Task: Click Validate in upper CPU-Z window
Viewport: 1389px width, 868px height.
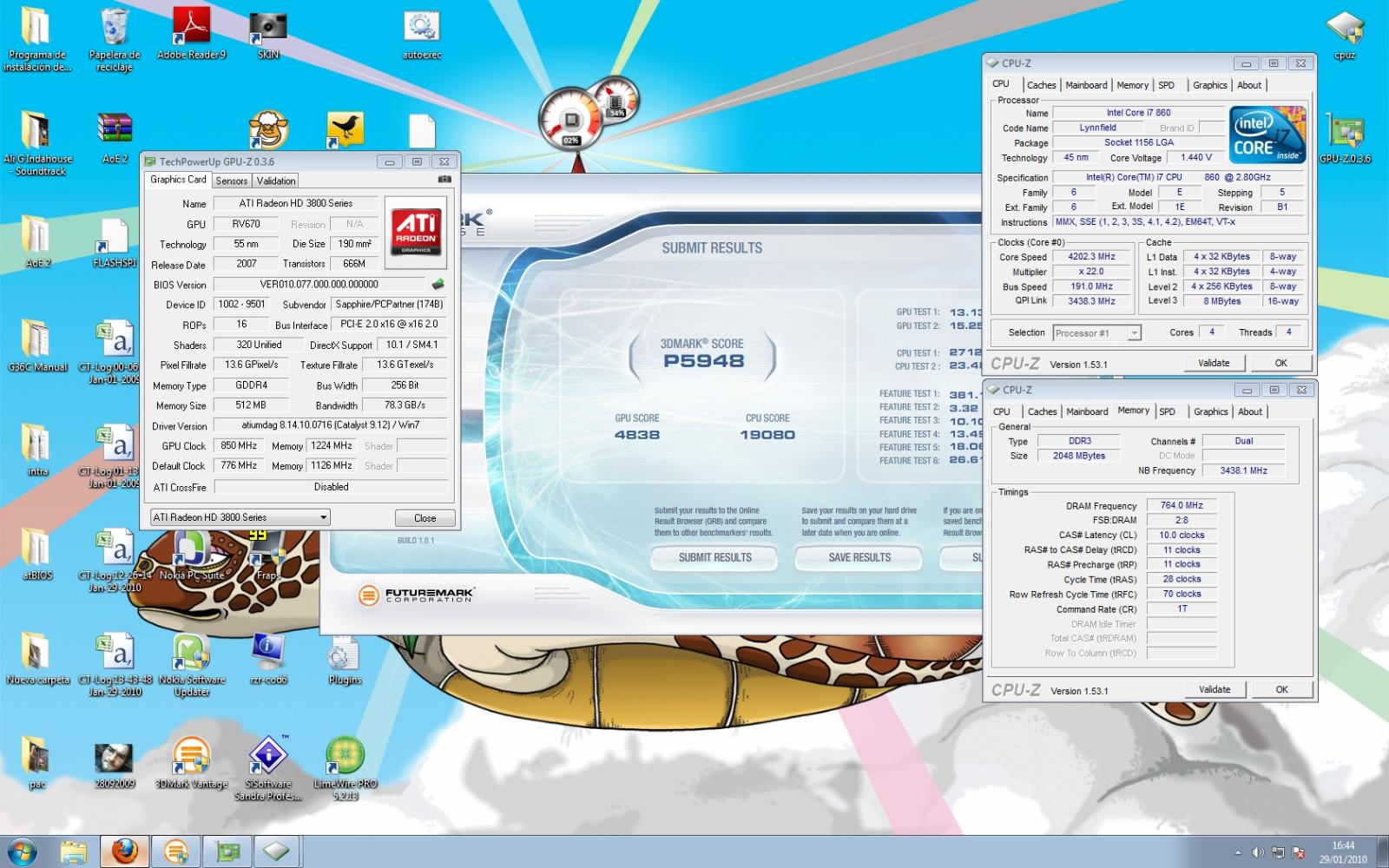Action: point(1214,363)
